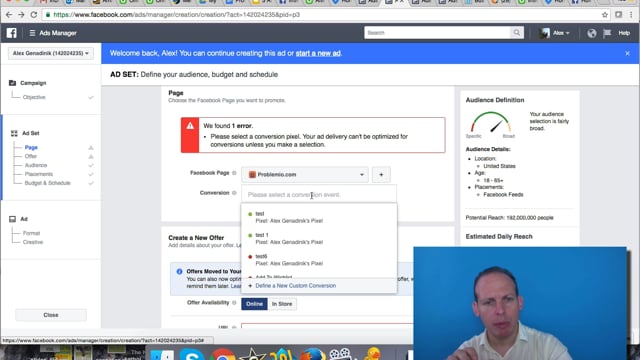Click info icon beside Facebook Page label
640x360 pixels.
[x=234, y=173]
